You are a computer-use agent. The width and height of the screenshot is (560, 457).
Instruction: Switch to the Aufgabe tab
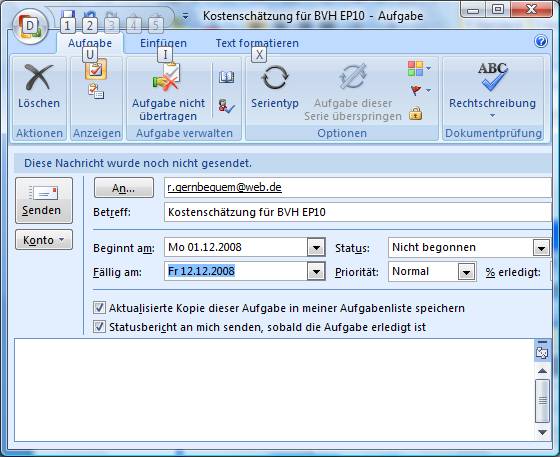(90, 43)
